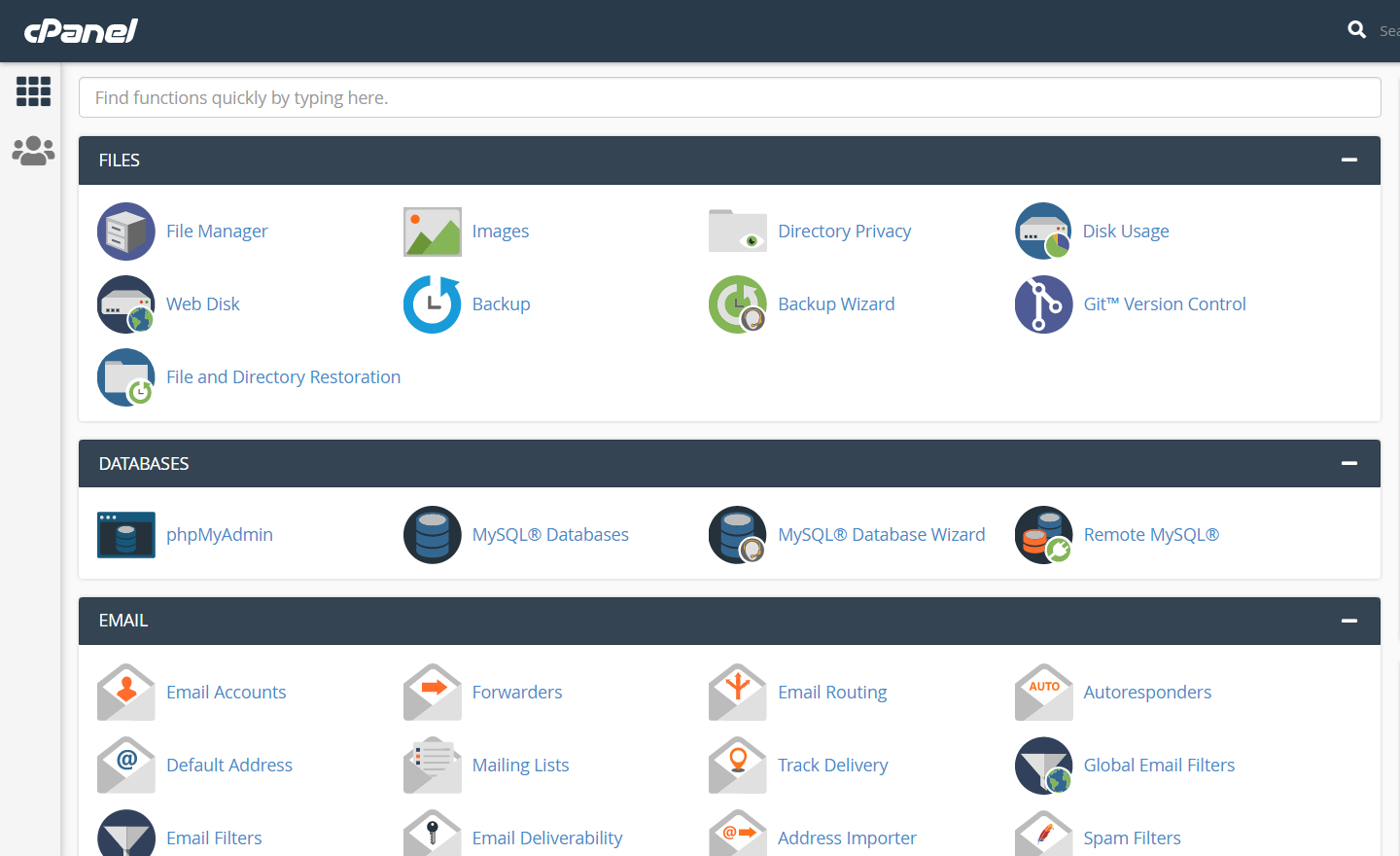Click the Mailing Lists icon
This screenshot has width=1400, height=856.
tap(433, 766)
